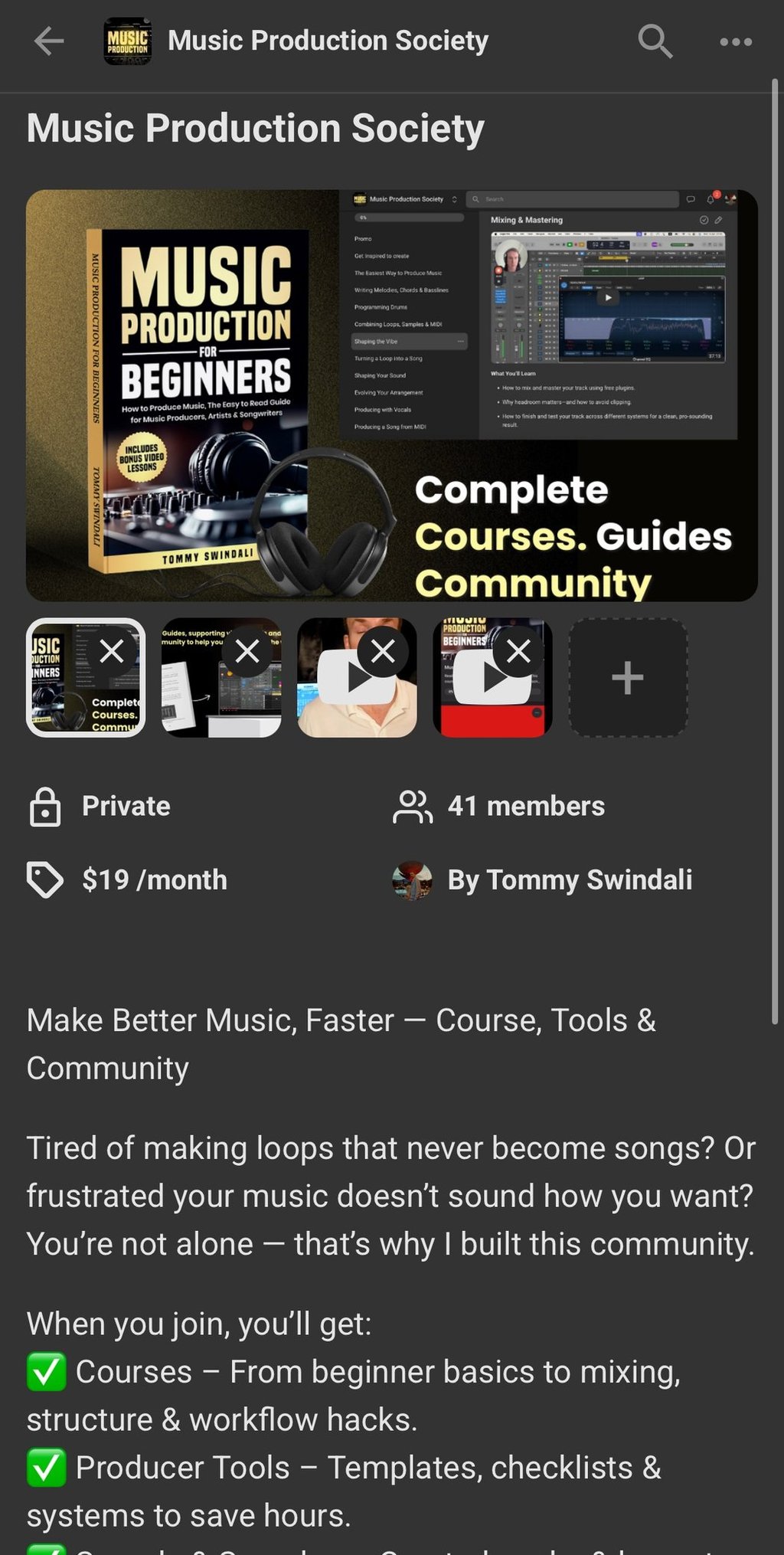
Task: Open the 41 members list
Action: (x=498, y=807)
